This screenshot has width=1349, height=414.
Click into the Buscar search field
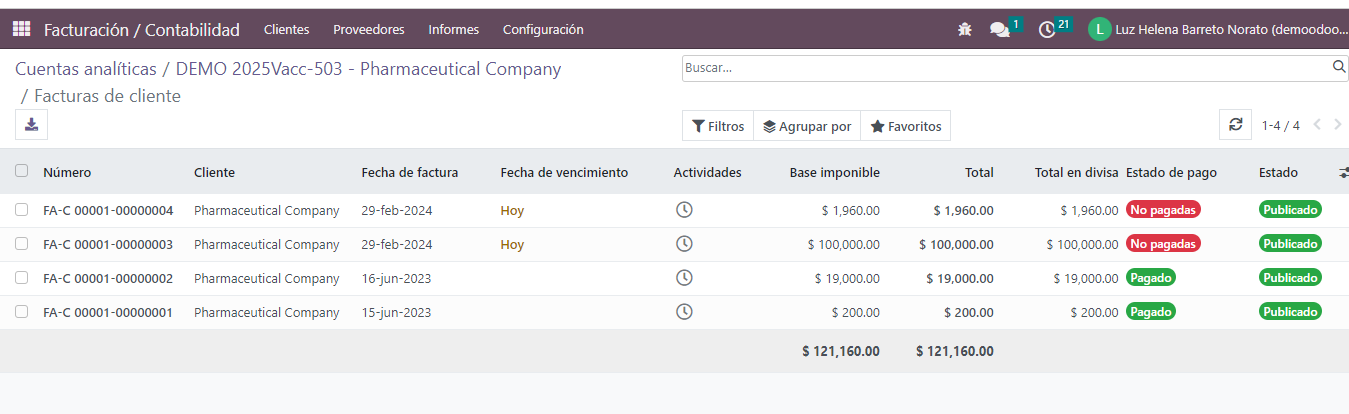[x=1005, y=68]
